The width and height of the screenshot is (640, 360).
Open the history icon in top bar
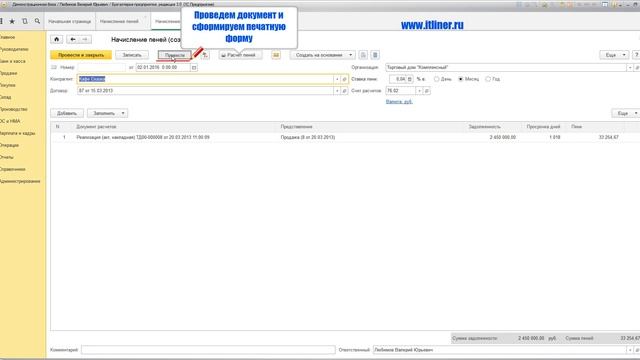click(x=25, y=21)
